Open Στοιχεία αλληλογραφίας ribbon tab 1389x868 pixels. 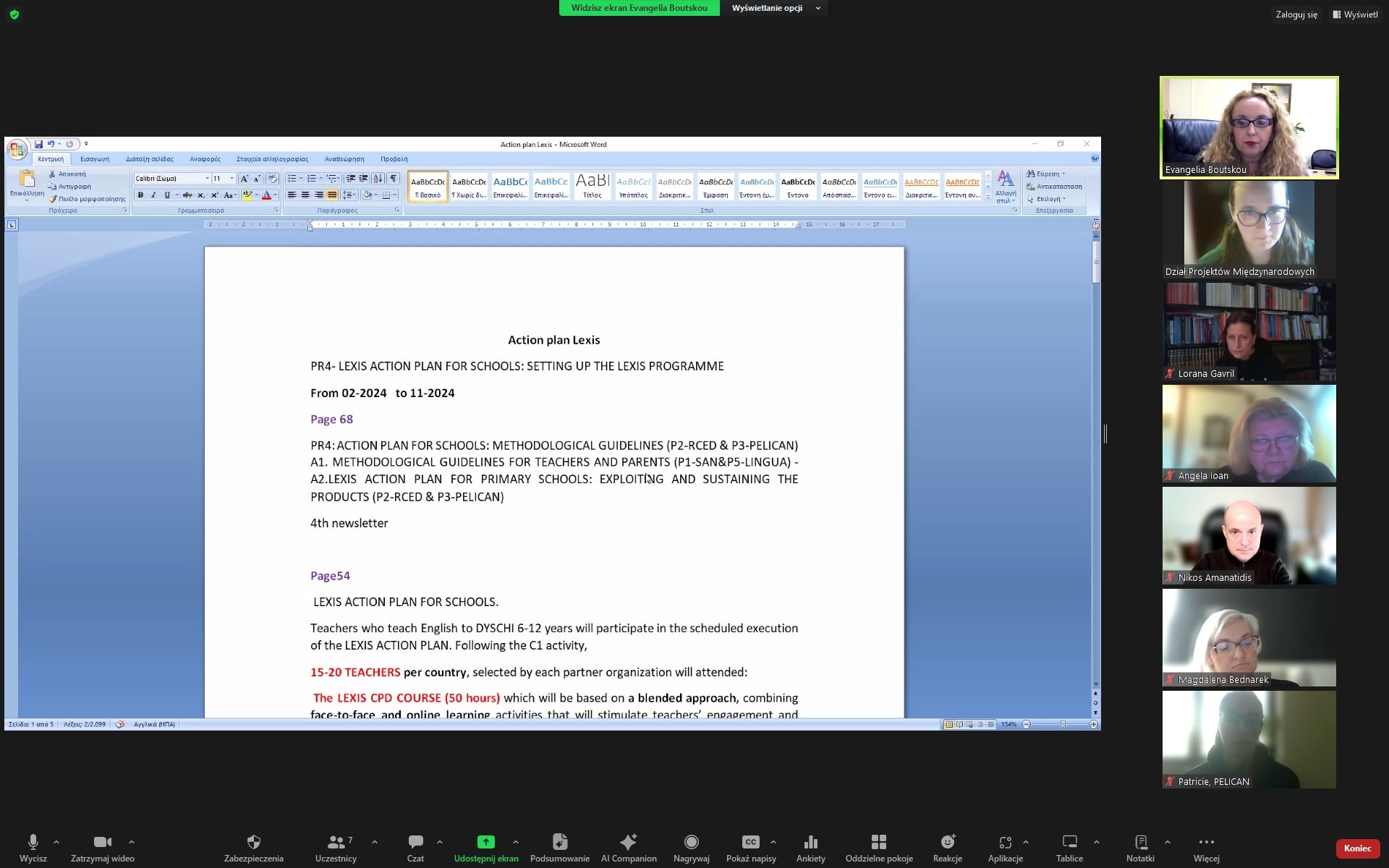(x=272, y=158)
